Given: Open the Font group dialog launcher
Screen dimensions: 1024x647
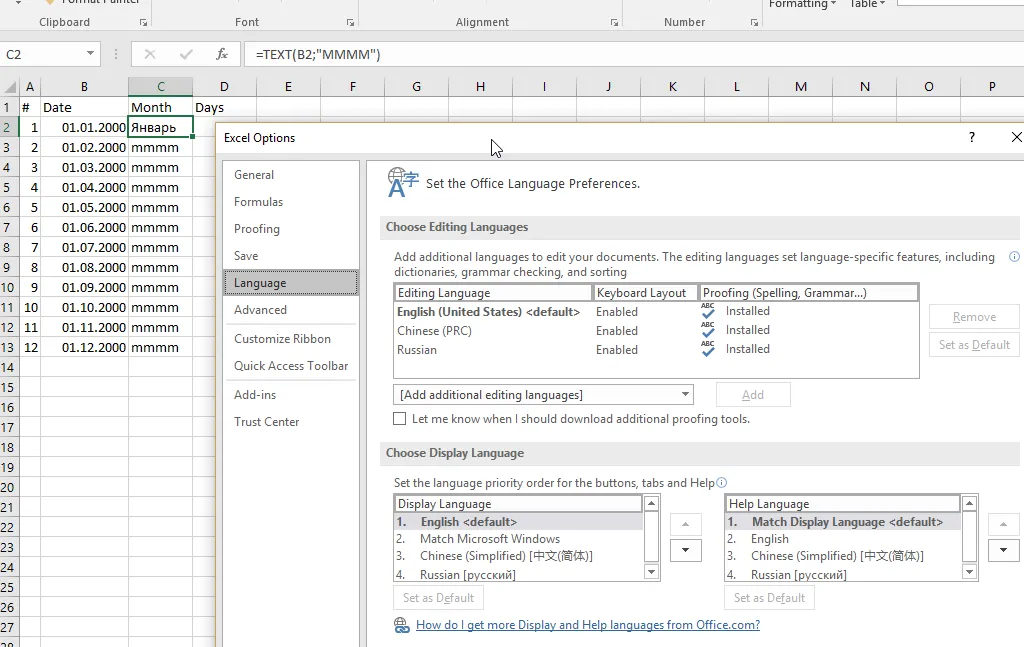Looking at the screenshot, I should point(350,22).
